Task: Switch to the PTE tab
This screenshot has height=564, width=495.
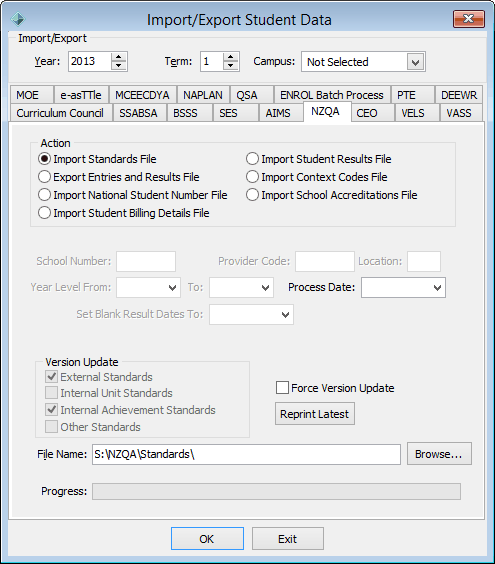Action: [x=412, y=95]
